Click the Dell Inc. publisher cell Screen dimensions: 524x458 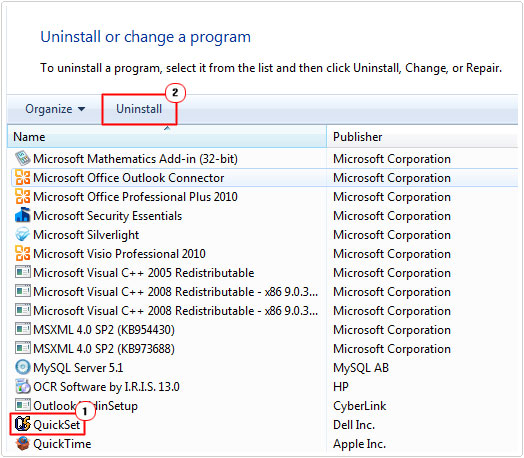coord(354,425)
